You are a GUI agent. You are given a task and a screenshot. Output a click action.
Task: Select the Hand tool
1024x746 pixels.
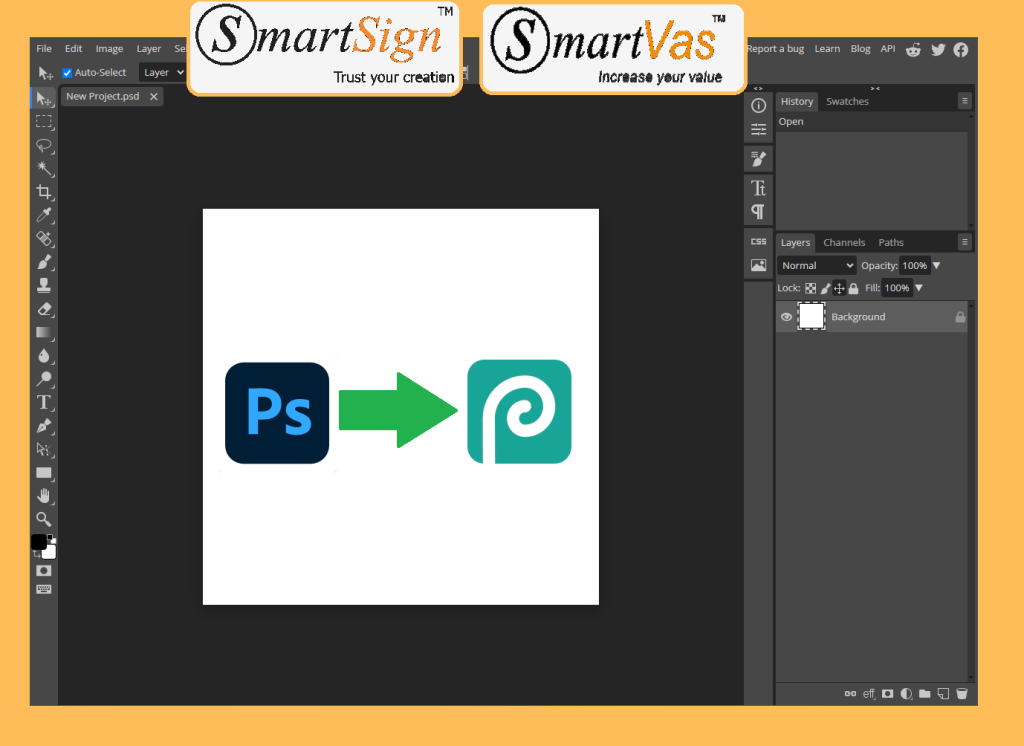pyautogui.click(x=44, y=496)
